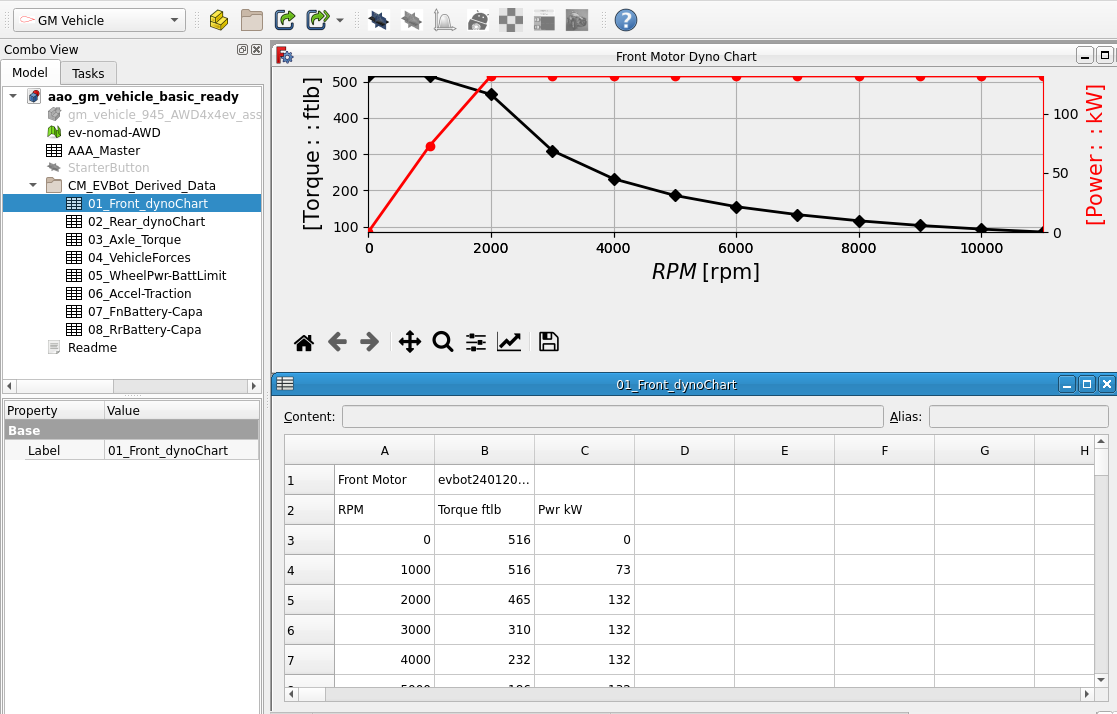This screenshot has width=1117, height=714.
Task: Collapse the CM_EVBot_Derived_Data folder
Action: tap(32, 186)
